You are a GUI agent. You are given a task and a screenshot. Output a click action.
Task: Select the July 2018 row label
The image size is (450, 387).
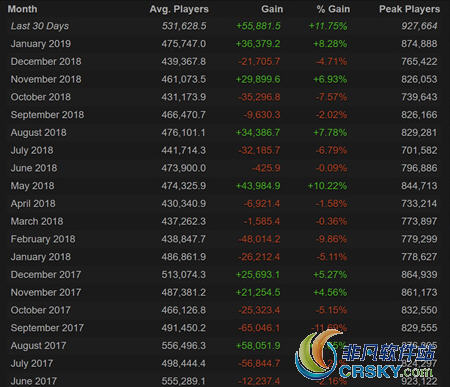[32, 150]
